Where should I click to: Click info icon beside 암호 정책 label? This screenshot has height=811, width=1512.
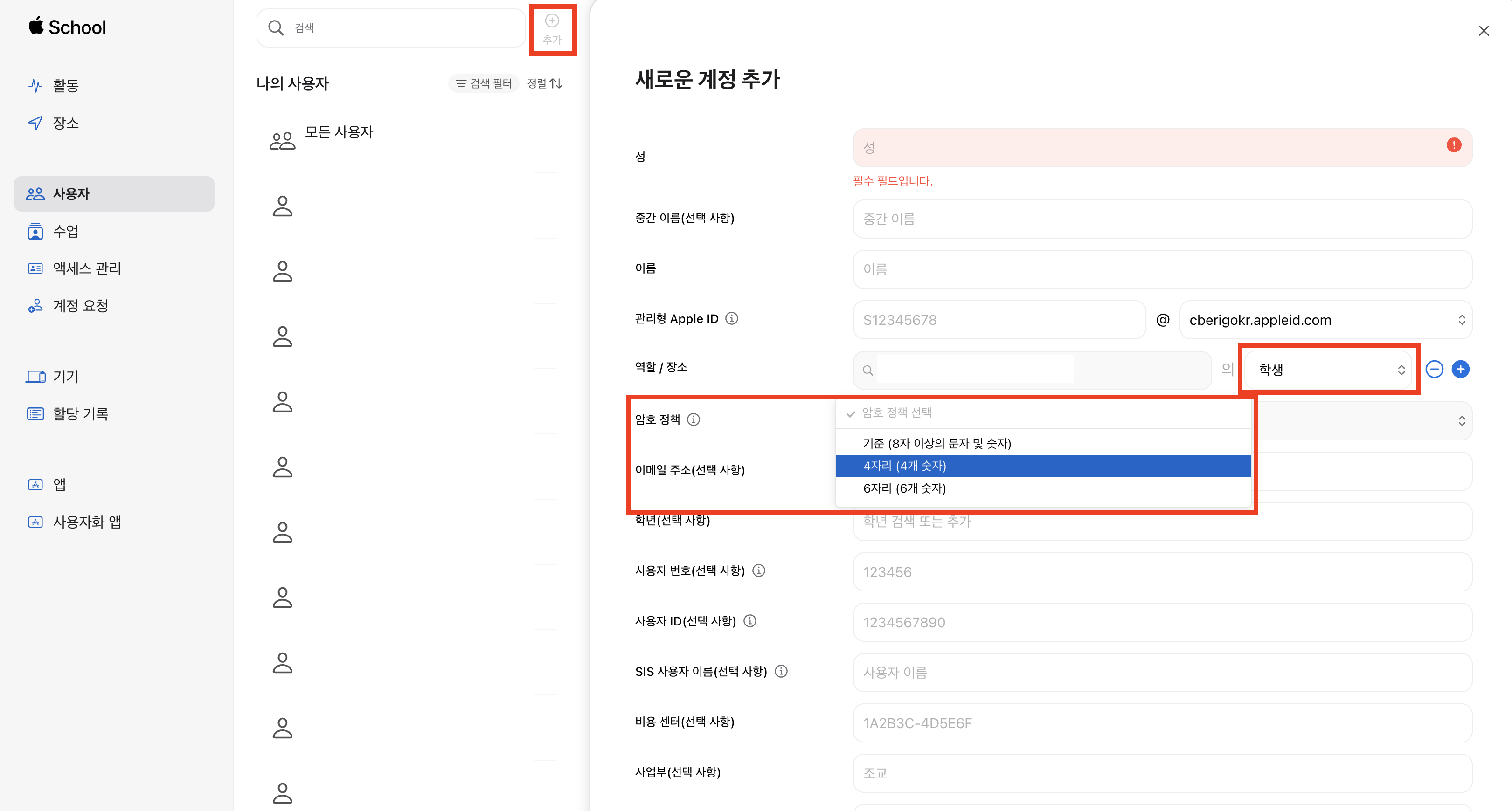[693, 419]
